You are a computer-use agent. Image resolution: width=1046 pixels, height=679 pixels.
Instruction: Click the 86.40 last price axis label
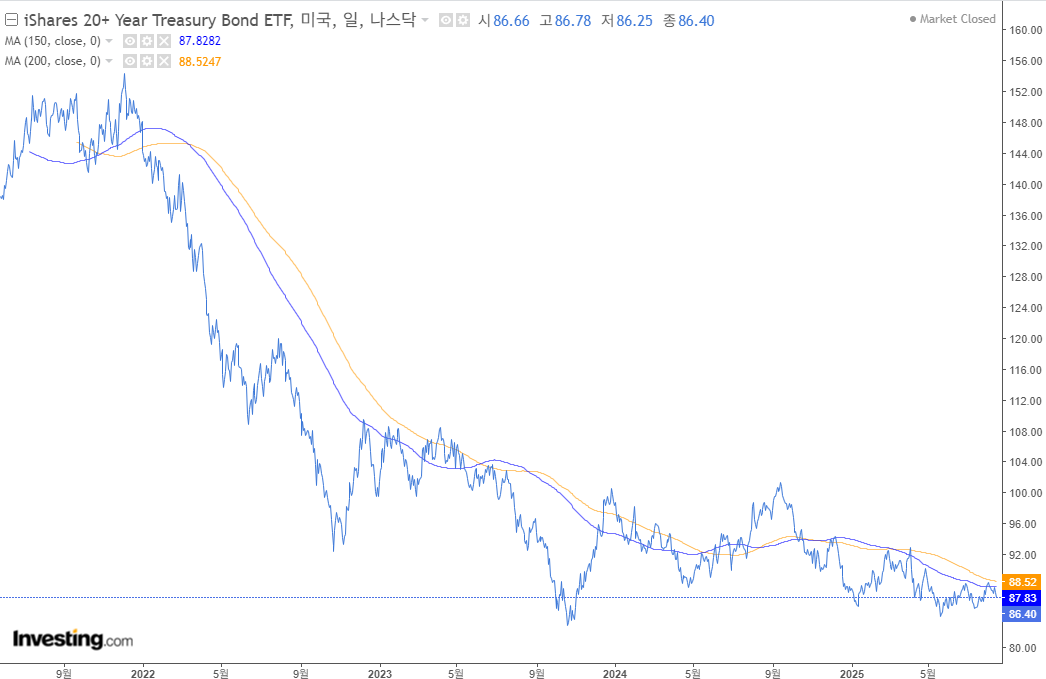coord(1022,614)
